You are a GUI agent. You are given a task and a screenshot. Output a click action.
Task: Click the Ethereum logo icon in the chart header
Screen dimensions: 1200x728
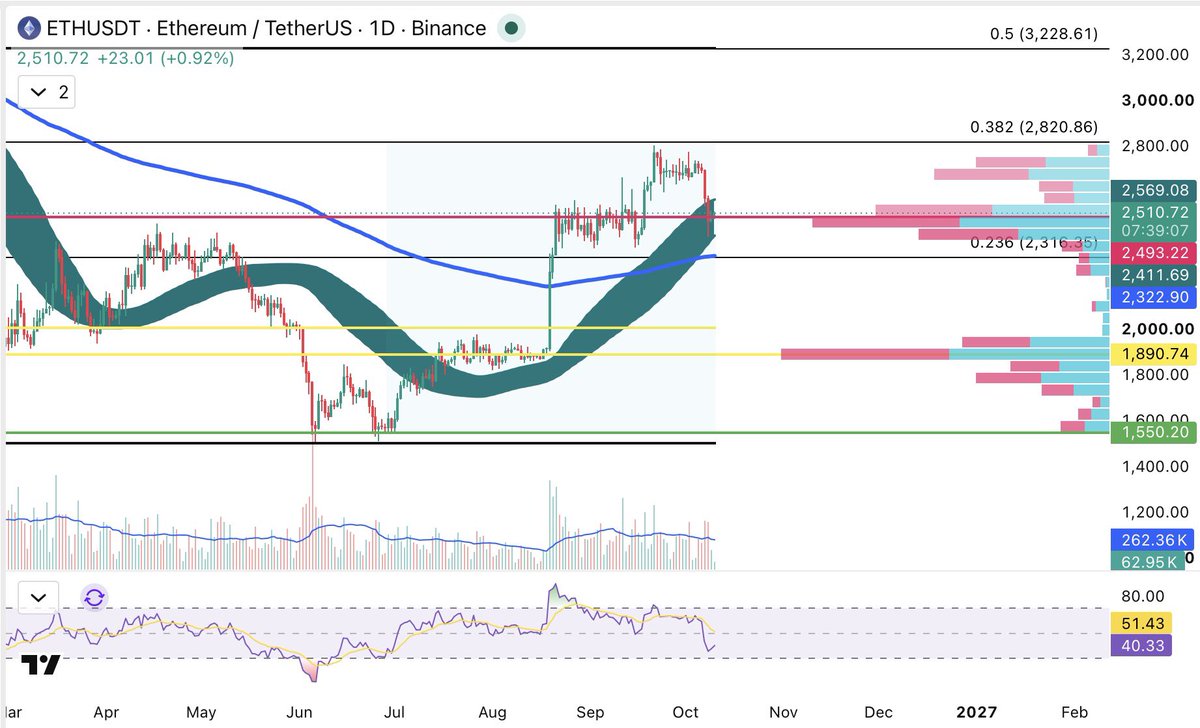pyautogui.click(x=28, y=27)
